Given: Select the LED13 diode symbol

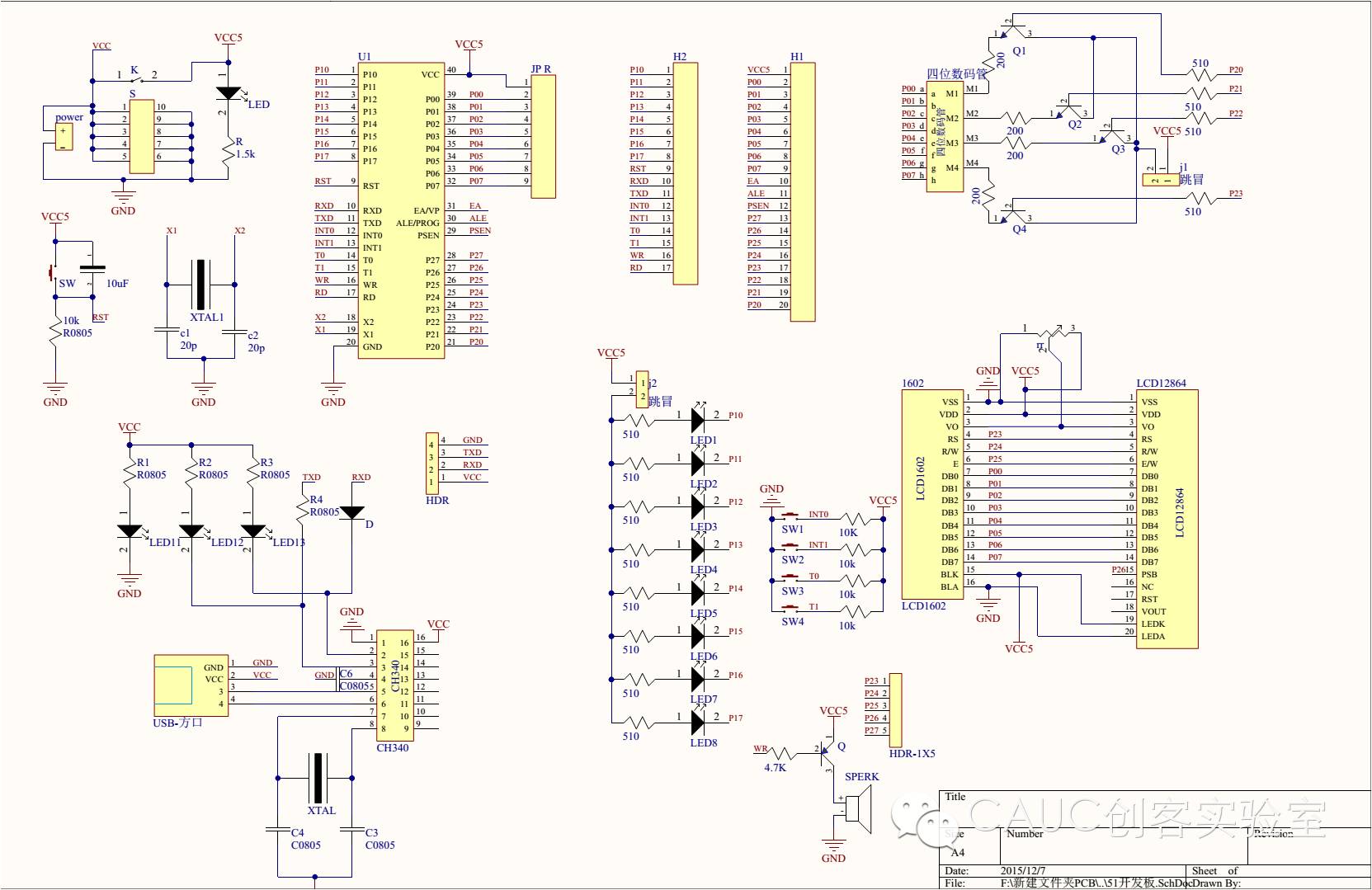Looking at the screenshot, I should coord(252,531).
